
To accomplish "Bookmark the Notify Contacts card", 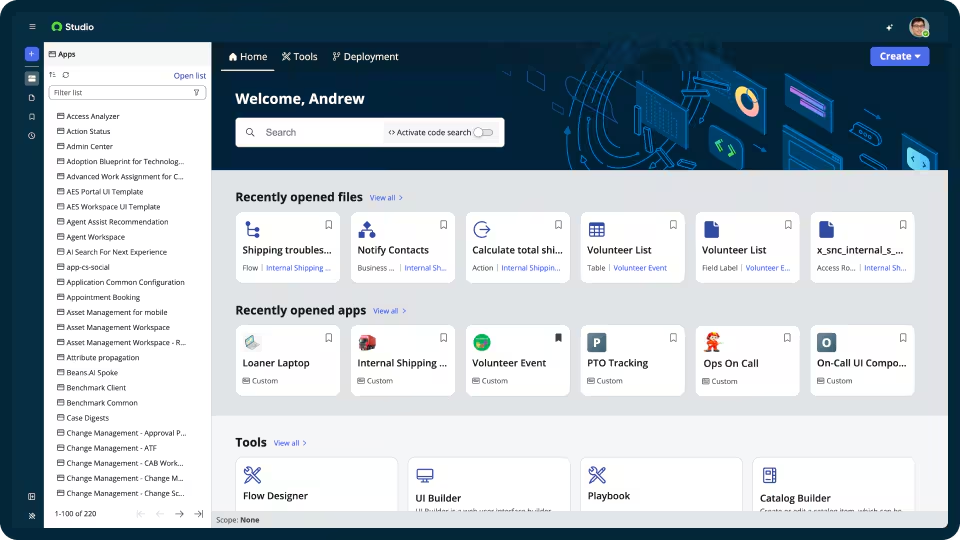I will 444,225.
